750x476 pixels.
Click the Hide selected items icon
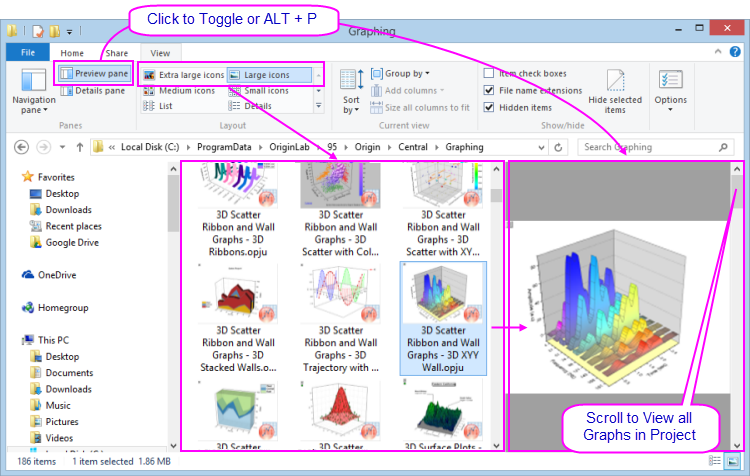[x=615, y=90]
